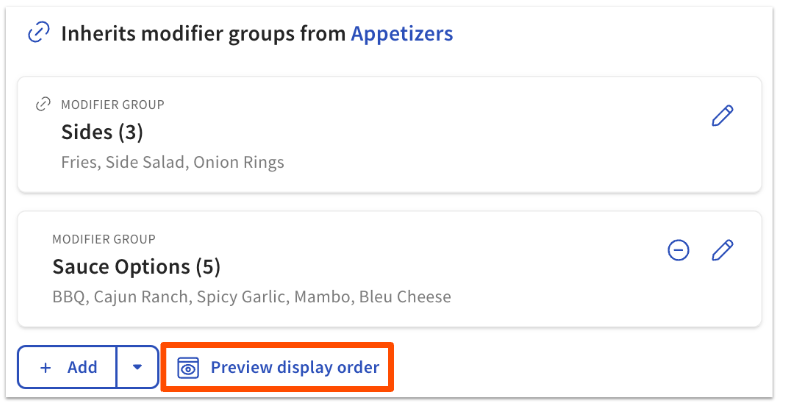The image size is (786, 409).
Task: Click empty area of the Sides card
Action: coord(500,135)
